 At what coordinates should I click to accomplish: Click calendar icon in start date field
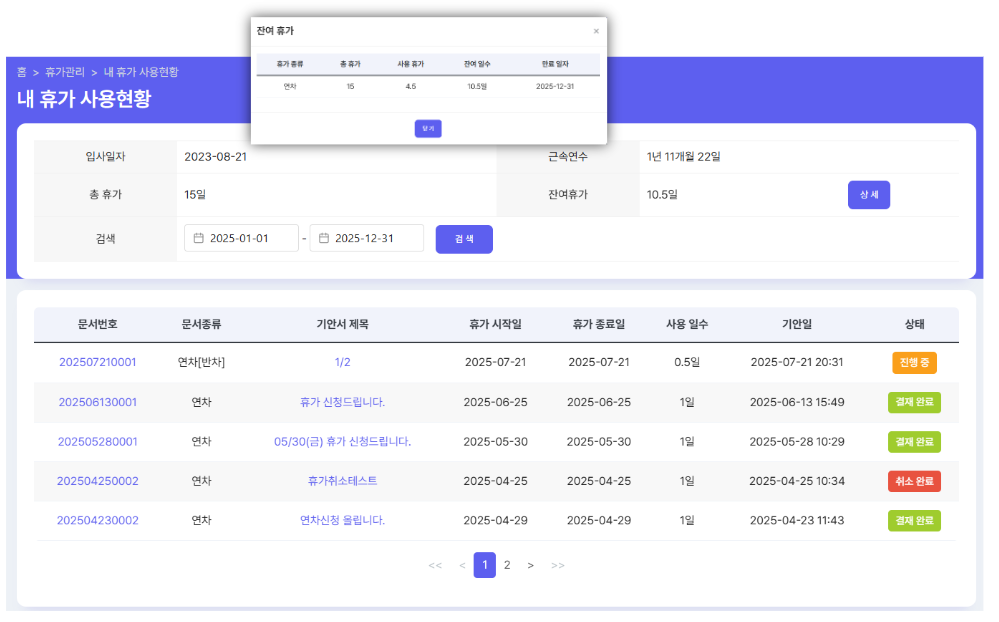198,238
